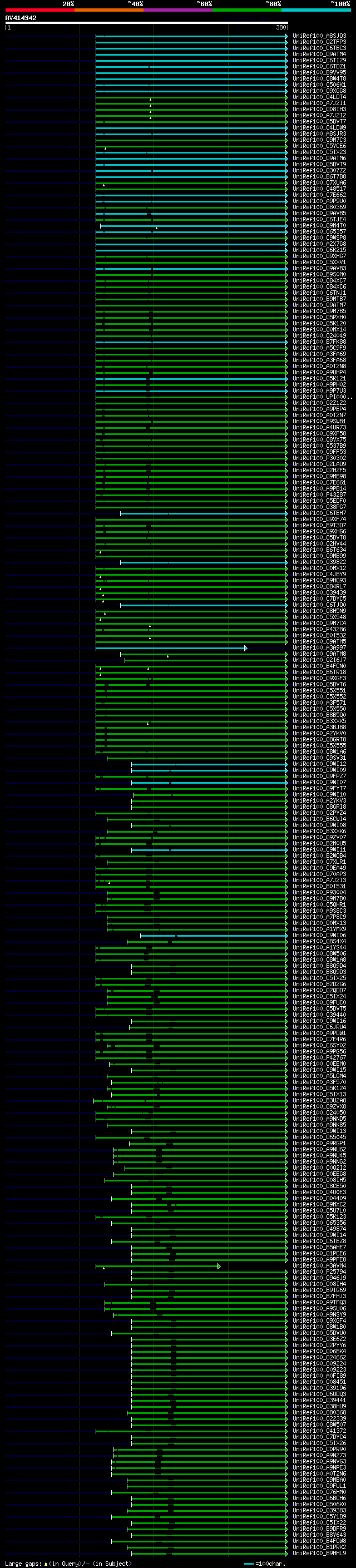Open hit UniRef100_C6TBC3

point(319,48)
